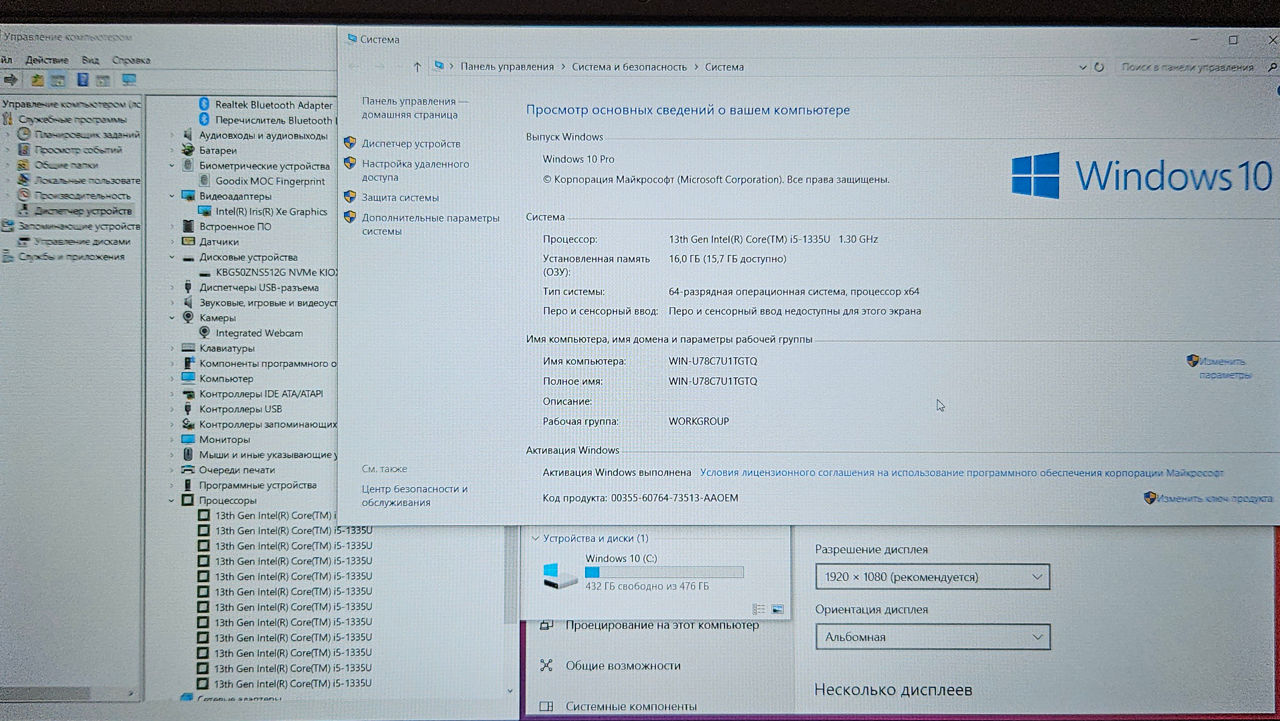This screenshot has width=1280, height=721.
Task: Expand Контроллеры USB category
Action: (x=172, y=409)
